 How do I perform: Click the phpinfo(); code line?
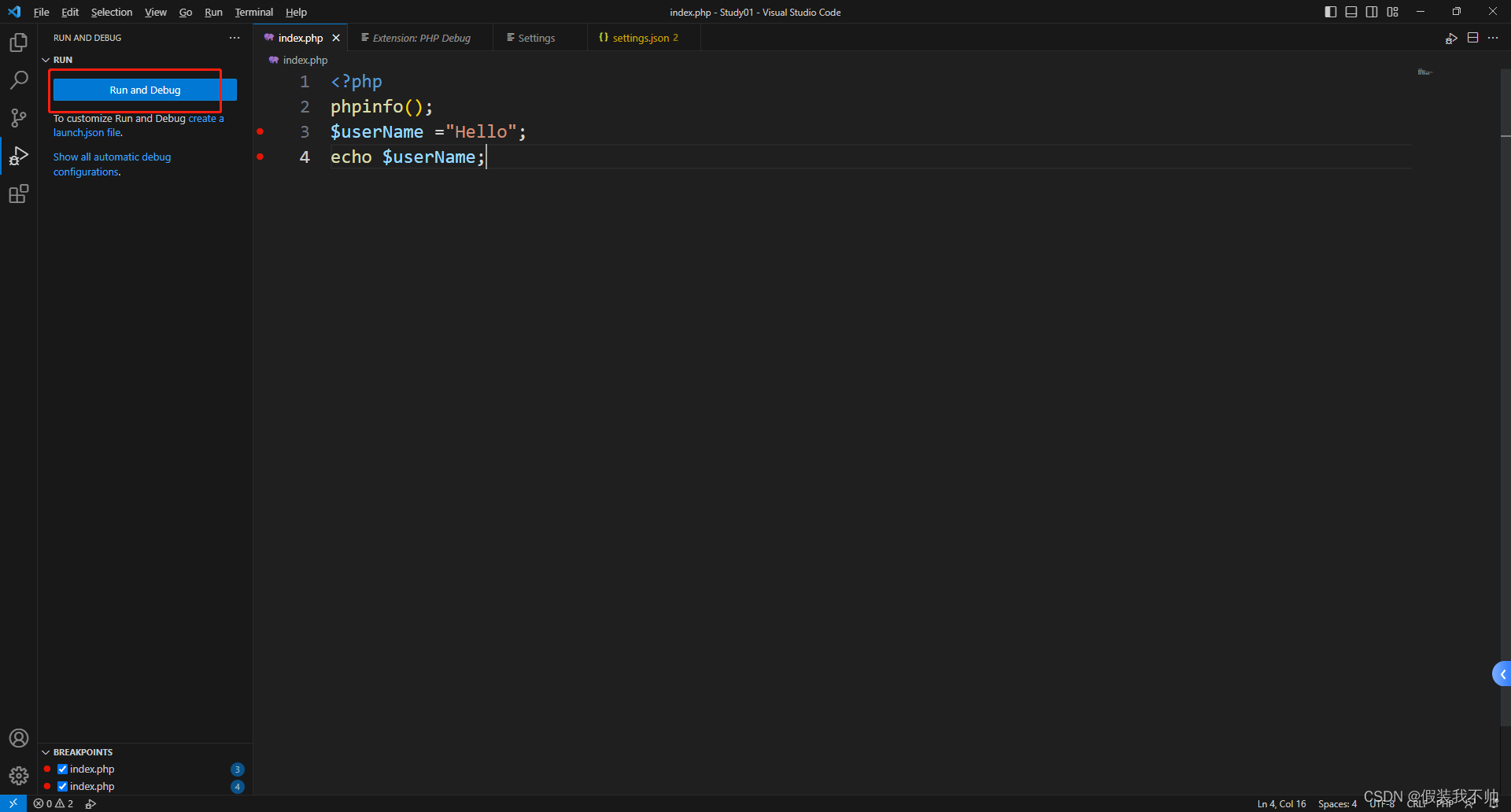[382, 106]
